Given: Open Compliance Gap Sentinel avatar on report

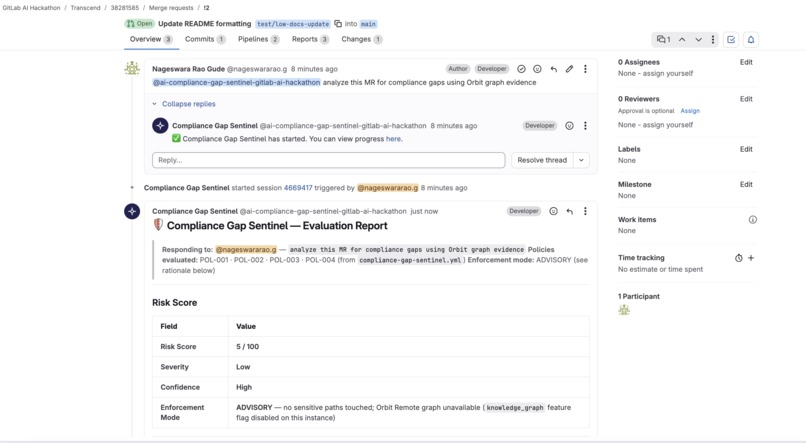Looking at the screenshot, I should point(132,211).
